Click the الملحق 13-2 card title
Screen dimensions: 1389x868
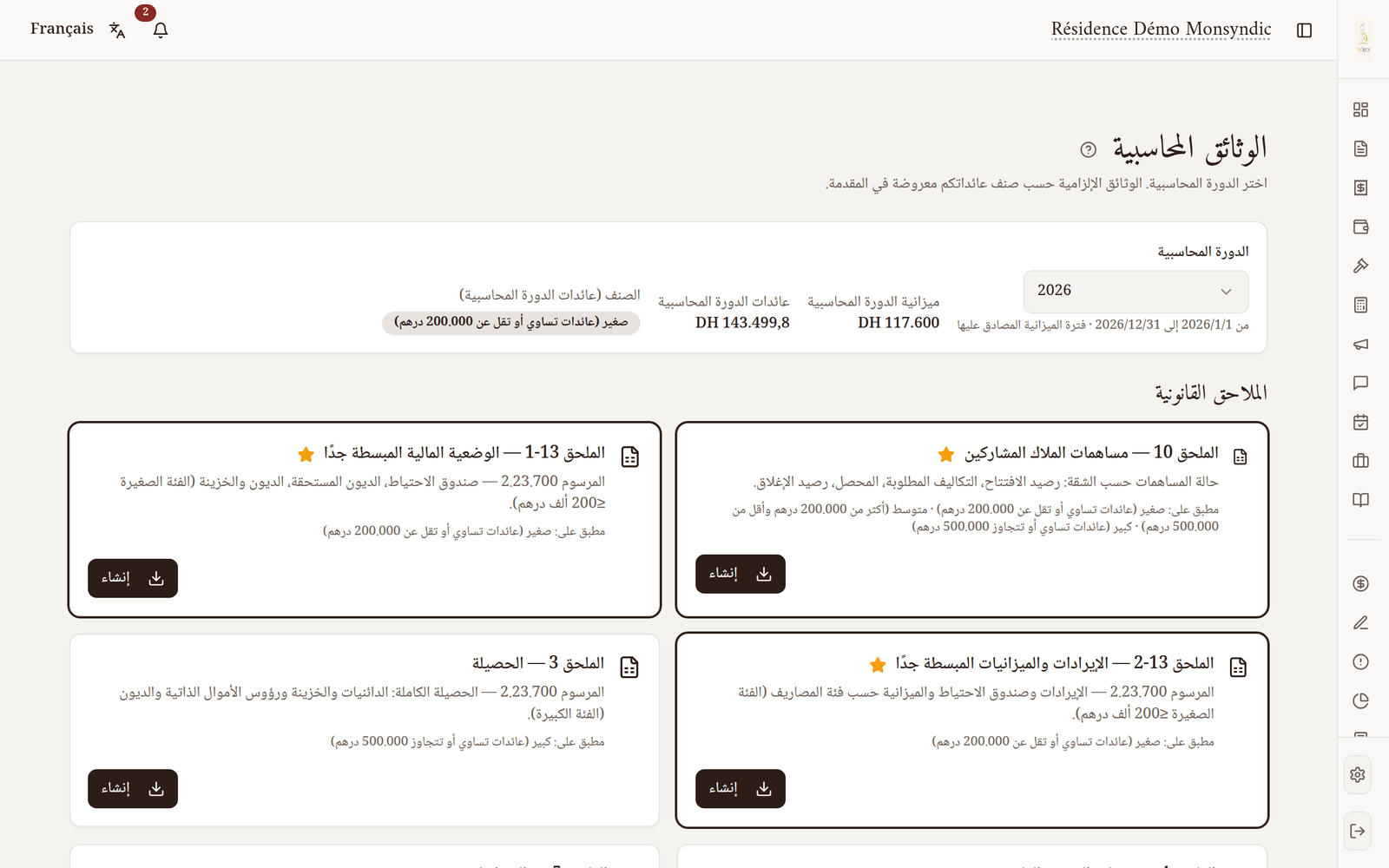coord(1055,663)
